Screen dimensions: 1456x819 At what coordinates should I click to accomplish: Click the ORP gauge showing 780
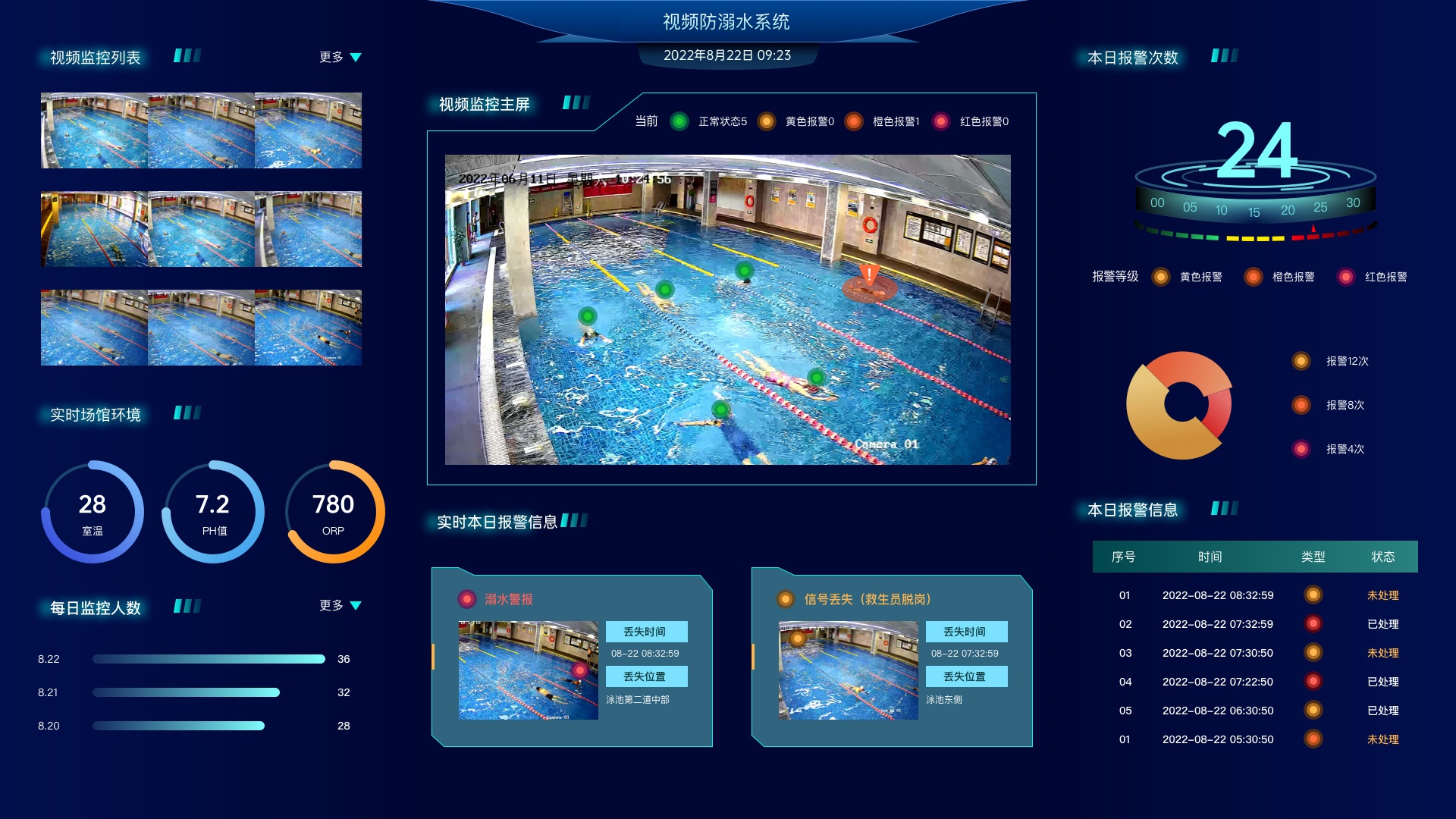point(334,511)
